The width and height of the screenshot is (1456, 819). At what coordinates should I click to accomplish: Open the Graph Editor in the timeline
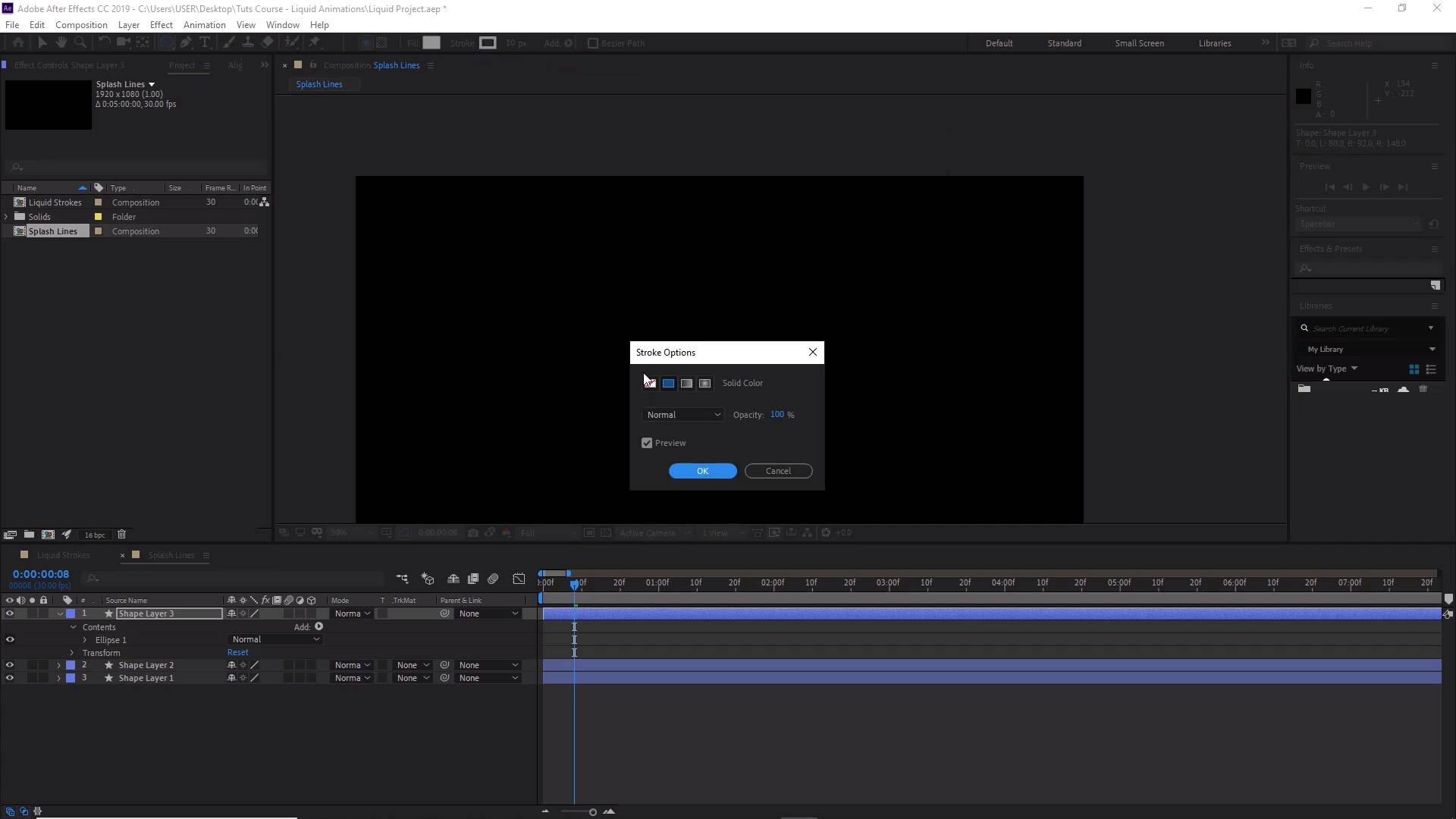pyautogui.click(x=519, y=579)
